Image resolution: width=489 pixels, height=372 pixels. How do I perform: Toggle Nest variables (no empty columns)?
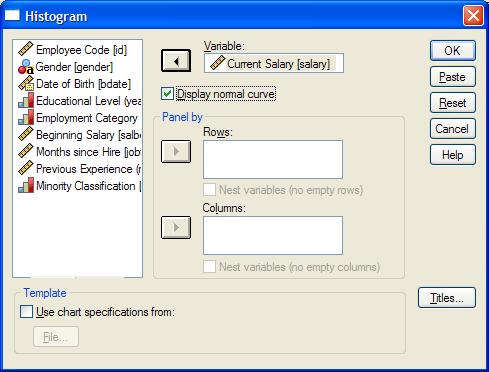point(209,267)
